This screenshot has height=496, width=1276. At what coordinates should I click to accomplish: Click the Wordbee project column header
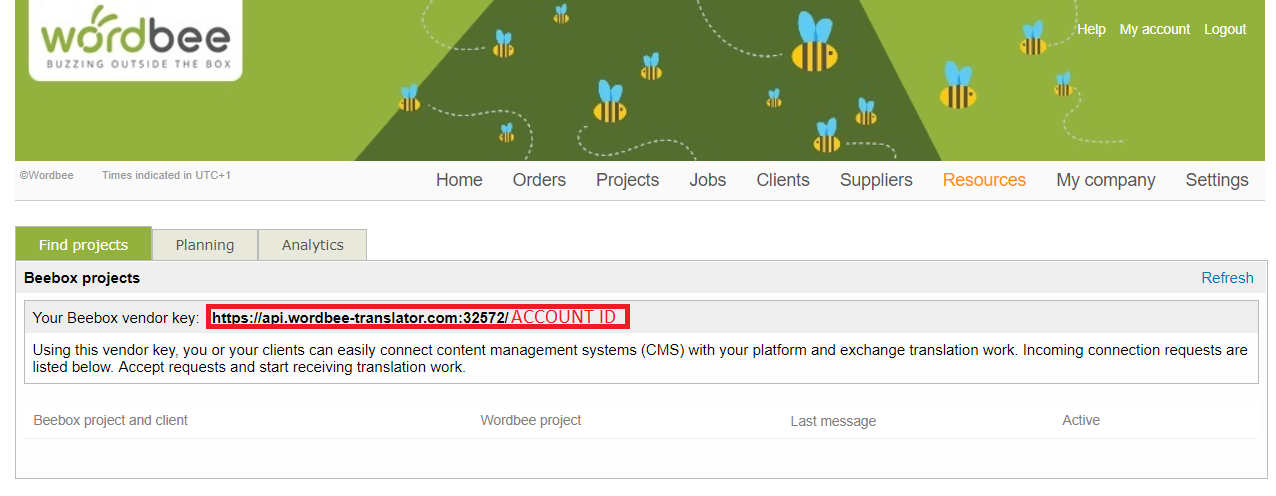coord(530,420)
